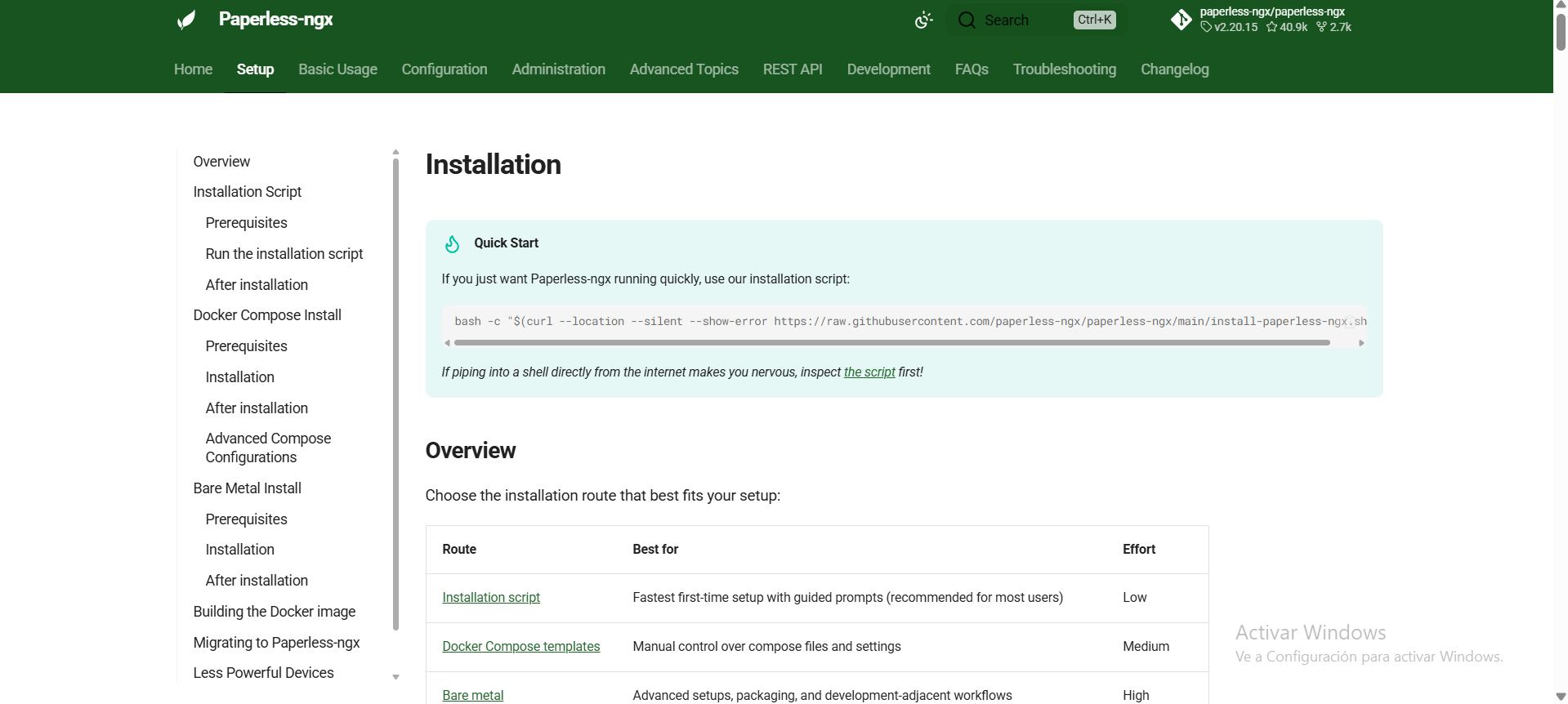This screenshot has width=1568, height=704.
Task: Click the Overview section heading
Action: pyautogui.click(x=471, y=451)
